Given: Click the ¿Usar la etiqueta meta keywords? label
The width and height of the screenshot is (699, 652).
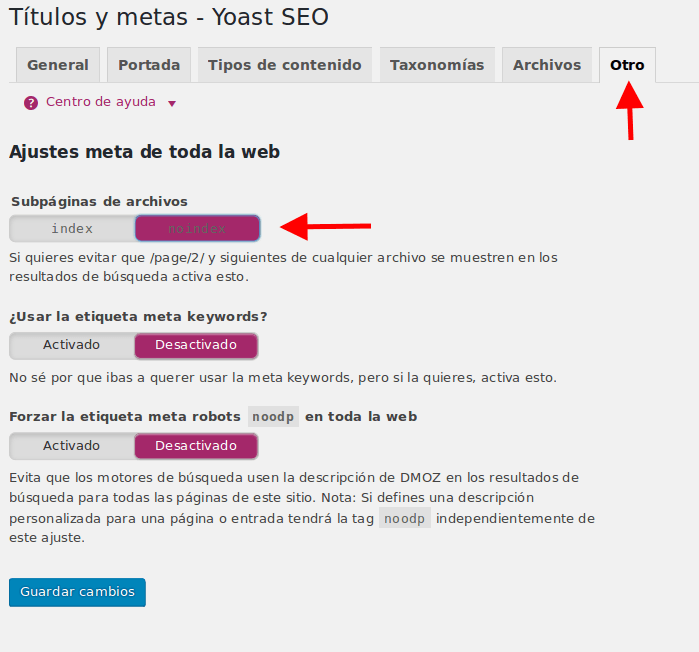Looking at the screenshot, I should tap(138, 317).
